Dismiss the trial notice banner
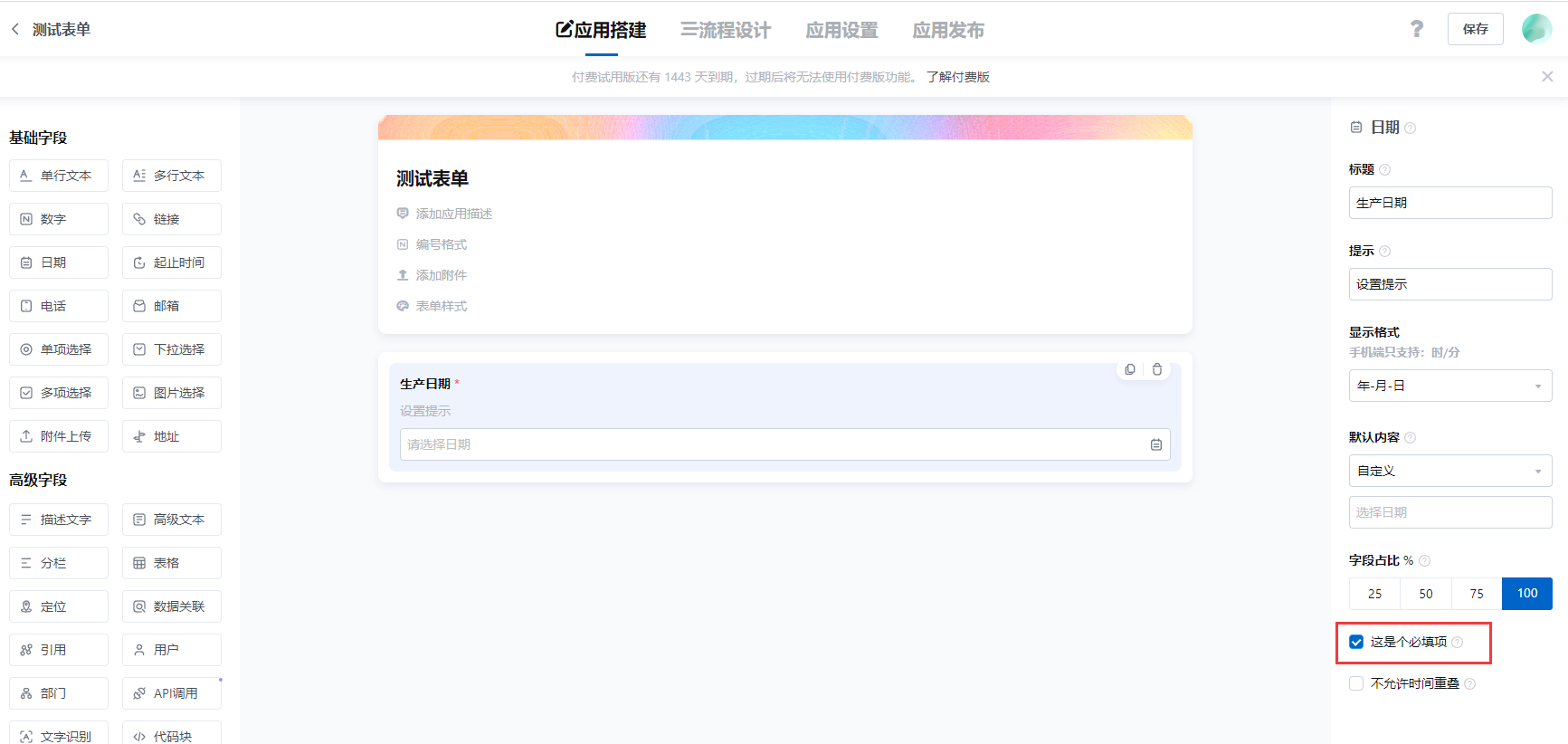The width and height of the screenshot is (1568, 744). [1547, 77]
